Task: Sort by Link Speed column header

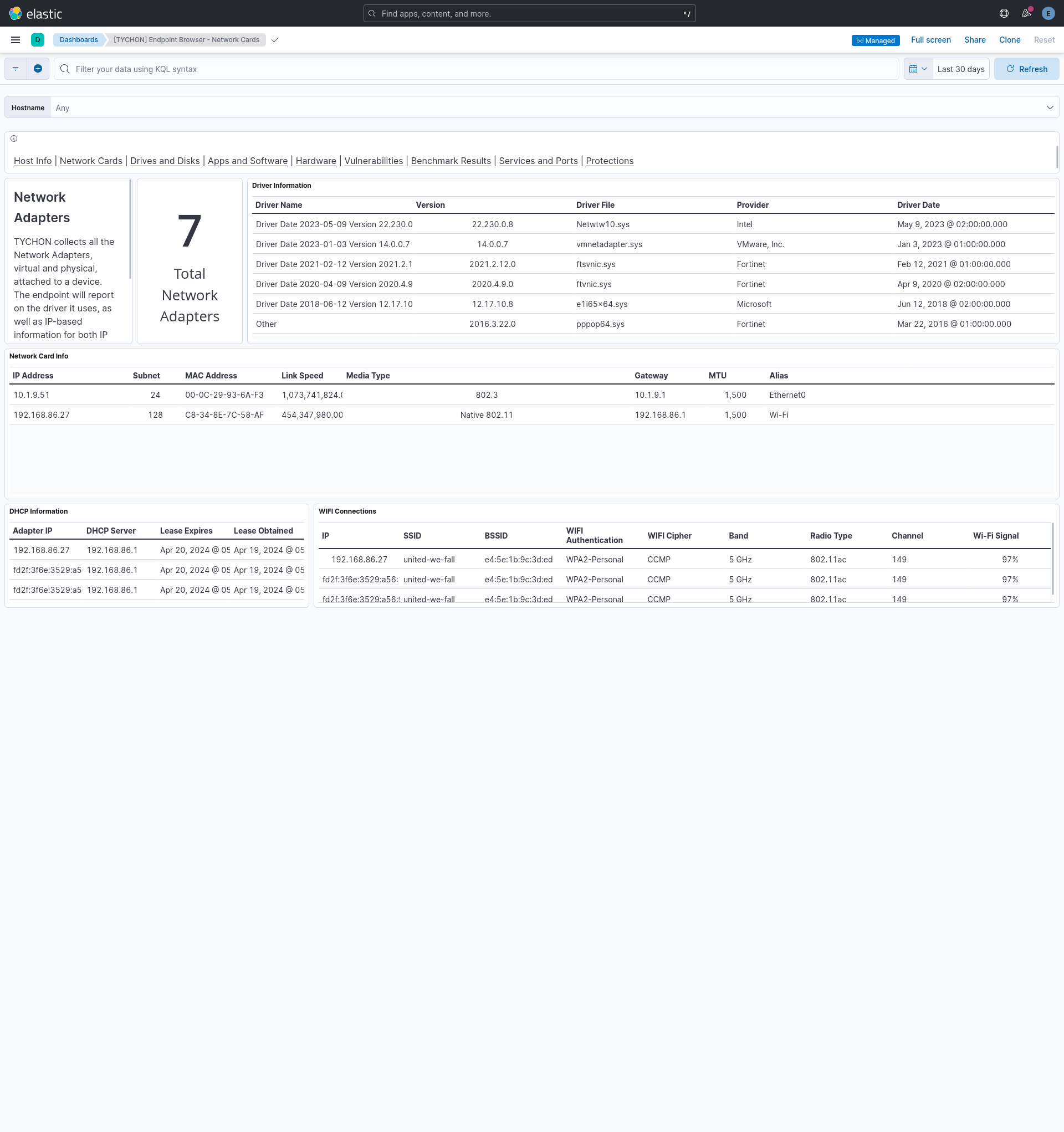Action: point(302,376)
